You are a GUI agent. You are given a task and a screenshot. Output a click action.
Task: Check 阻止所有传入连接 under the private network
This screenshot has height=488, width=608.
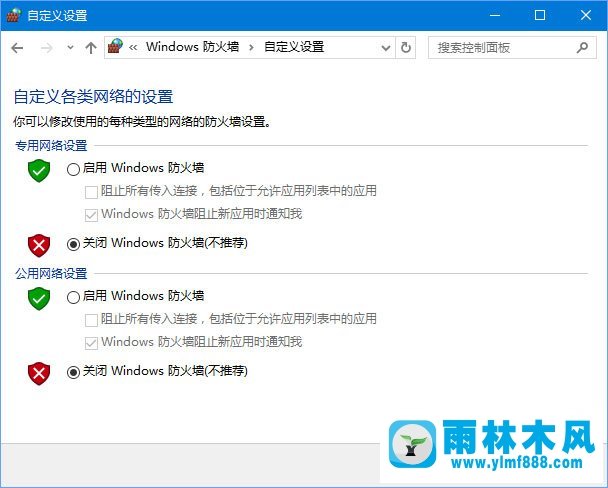[91, 192]
